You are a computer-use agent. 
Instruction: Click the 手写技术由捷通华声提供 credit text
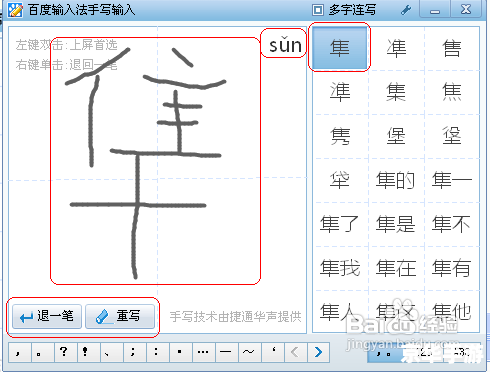(x=235, y=317)
